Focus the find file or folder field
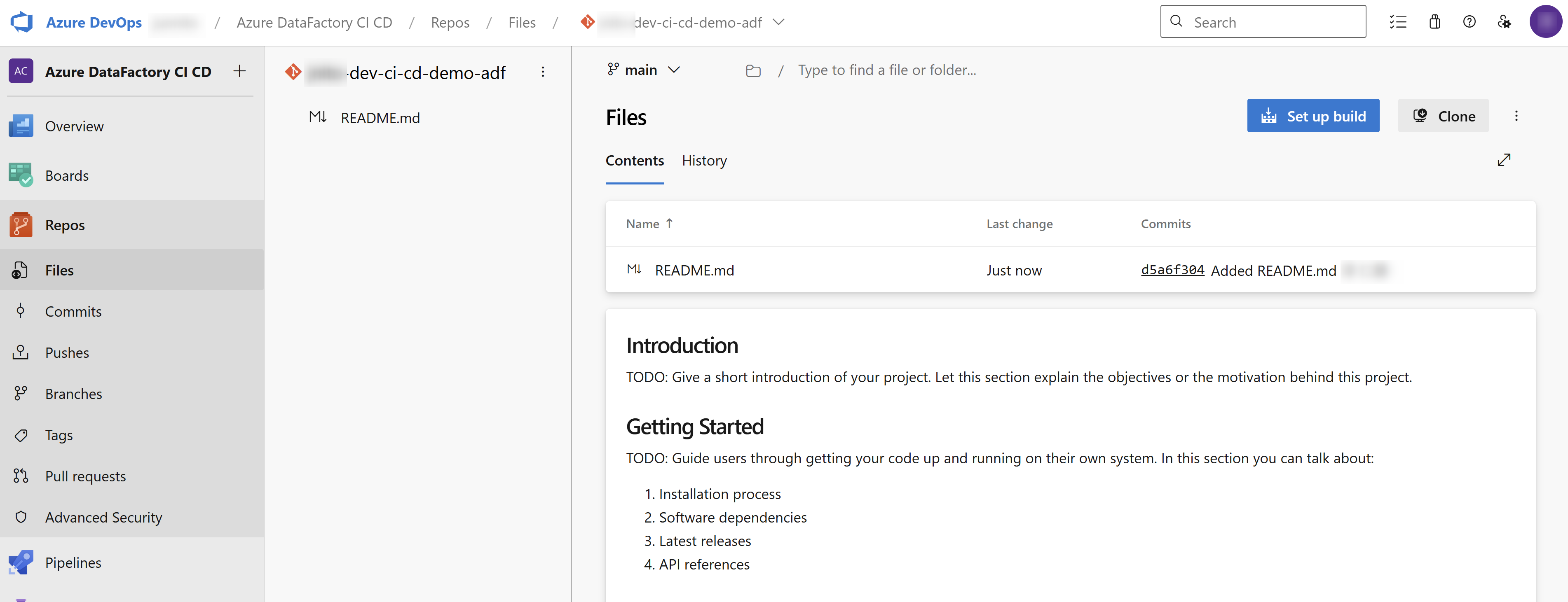1568x602 pixels. click(886, 70)
